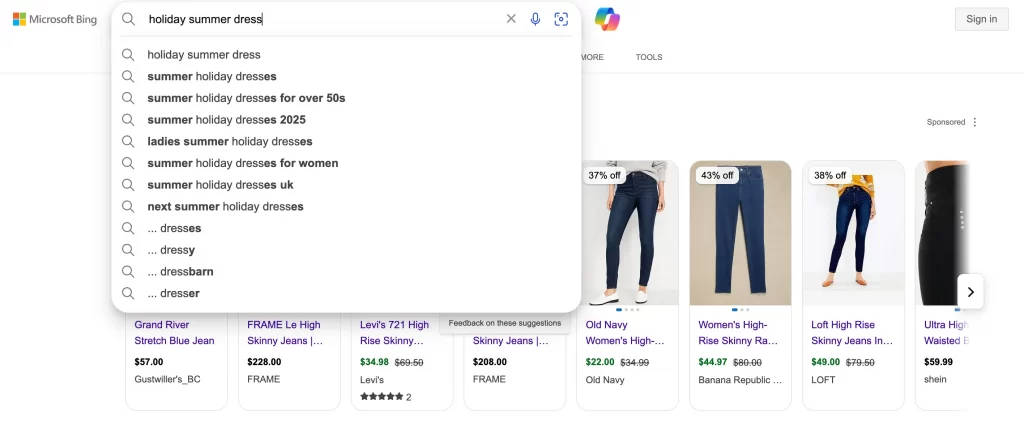Click the '37% off' badge
The width and height of the screenshot is (1024, 428).
click(x=605, y=175)
